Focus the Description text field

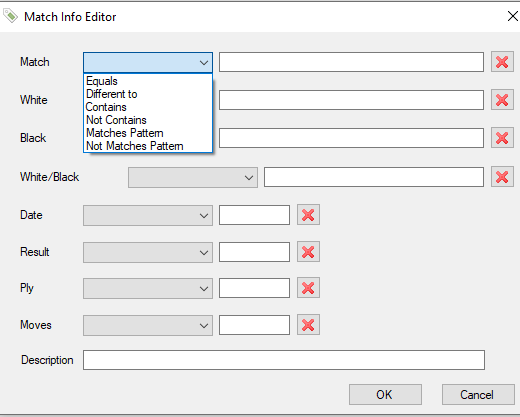click(284, 360)
